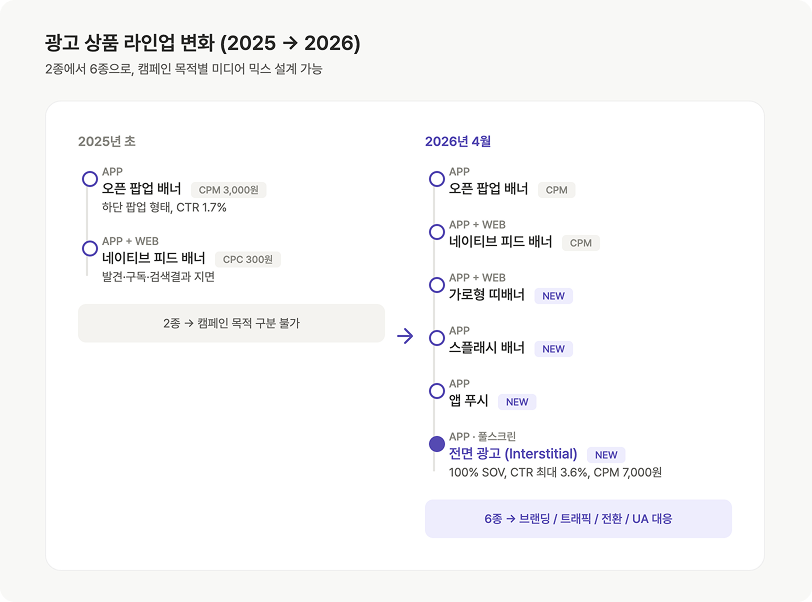Click the 2종 → 캠페인 목적 구분 불가 box
Image resolution: width=812 pixels, height=602 pixels.
click(x=231, y=323)
